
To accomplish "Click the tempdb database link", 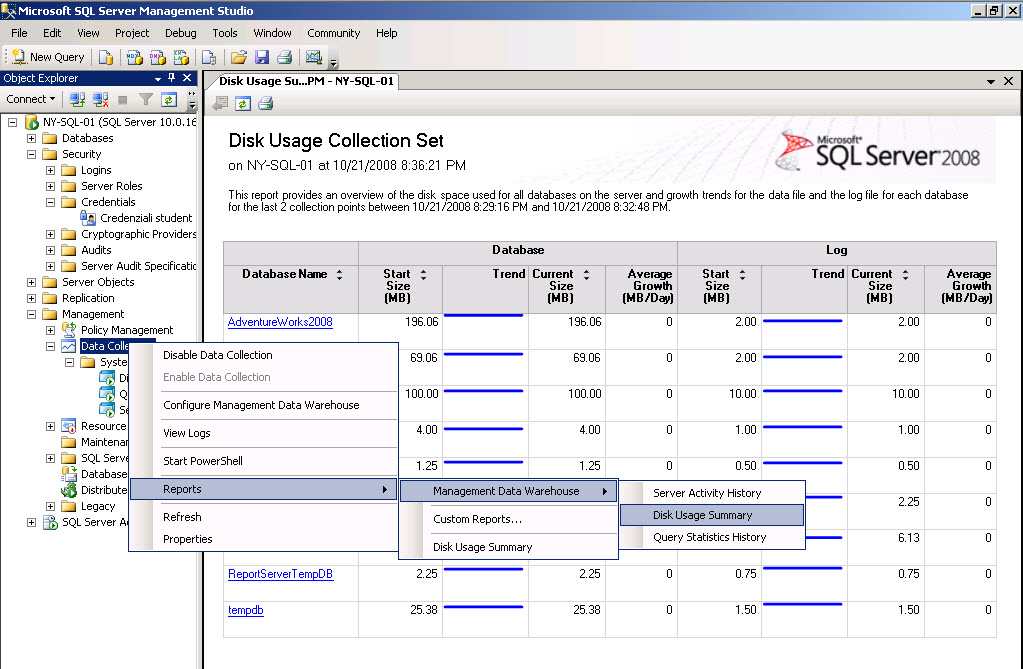I will 245,610.
